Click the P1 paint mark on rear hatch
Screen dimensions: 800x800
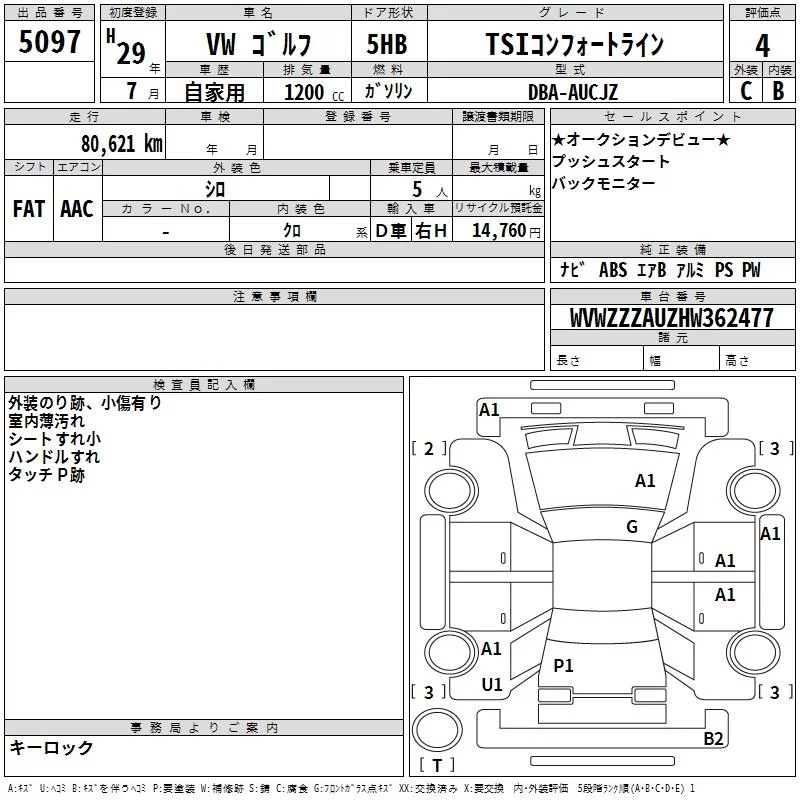pos(563,665)
